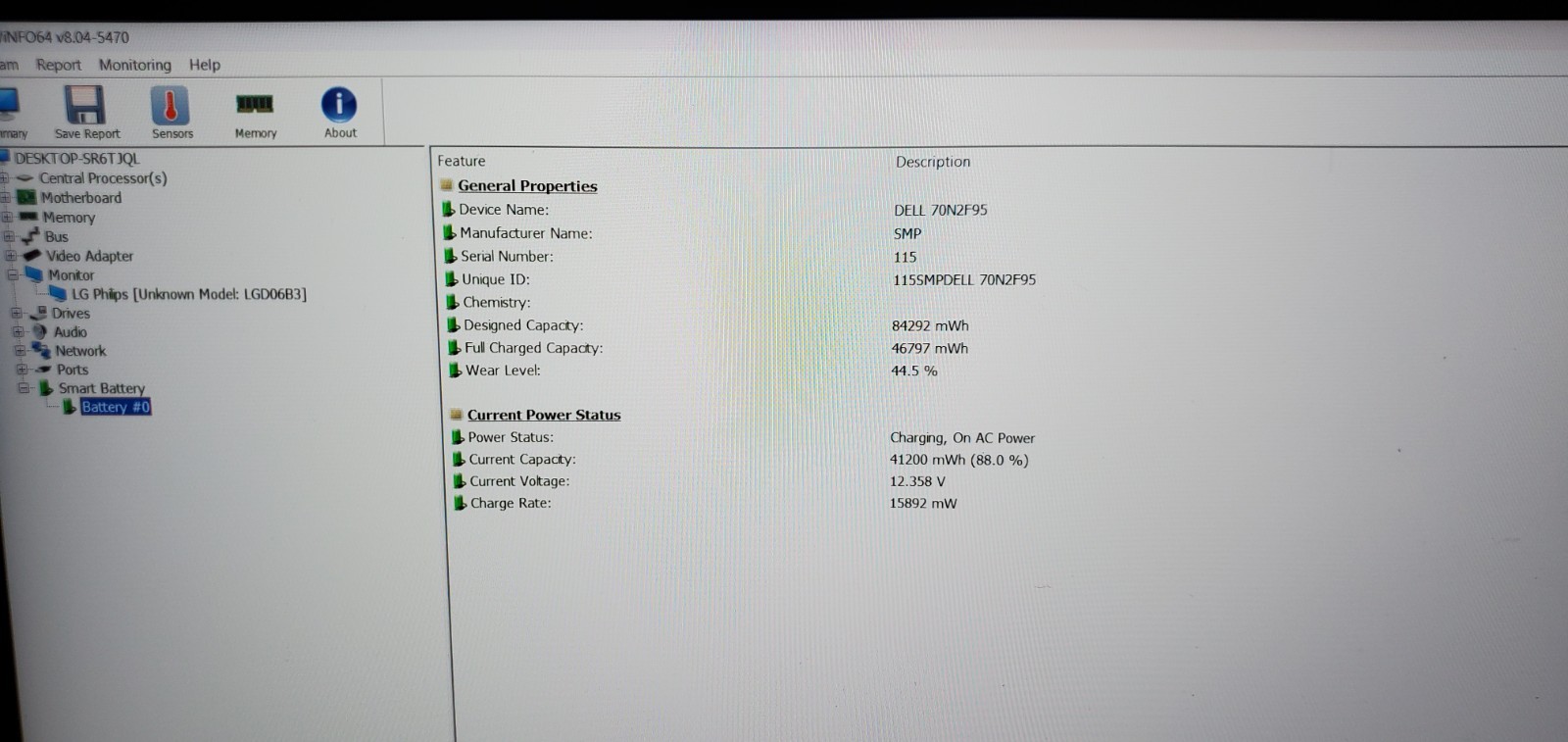Expand the Drives node
The image size is (1568, 742).
(x=17, y=314)
